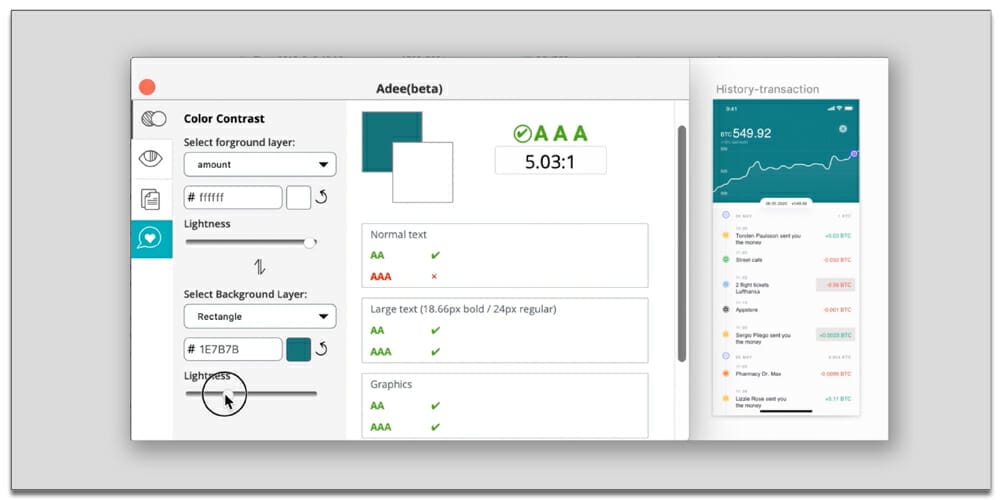Viewport: 1000px width, 500px height.
Task: Select the 'Sergio Pliego sent you the money' row
Action: [786, 335]
